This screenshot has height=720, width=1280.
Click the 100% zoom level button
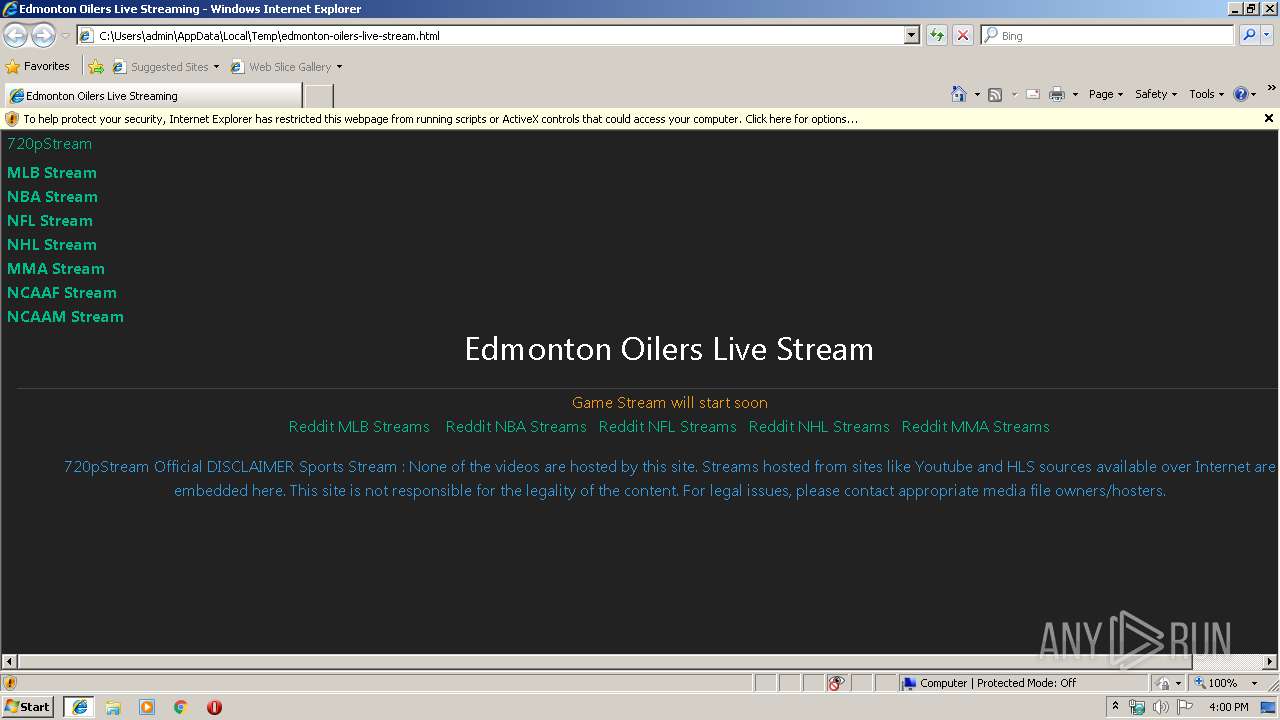(1215, 683)
